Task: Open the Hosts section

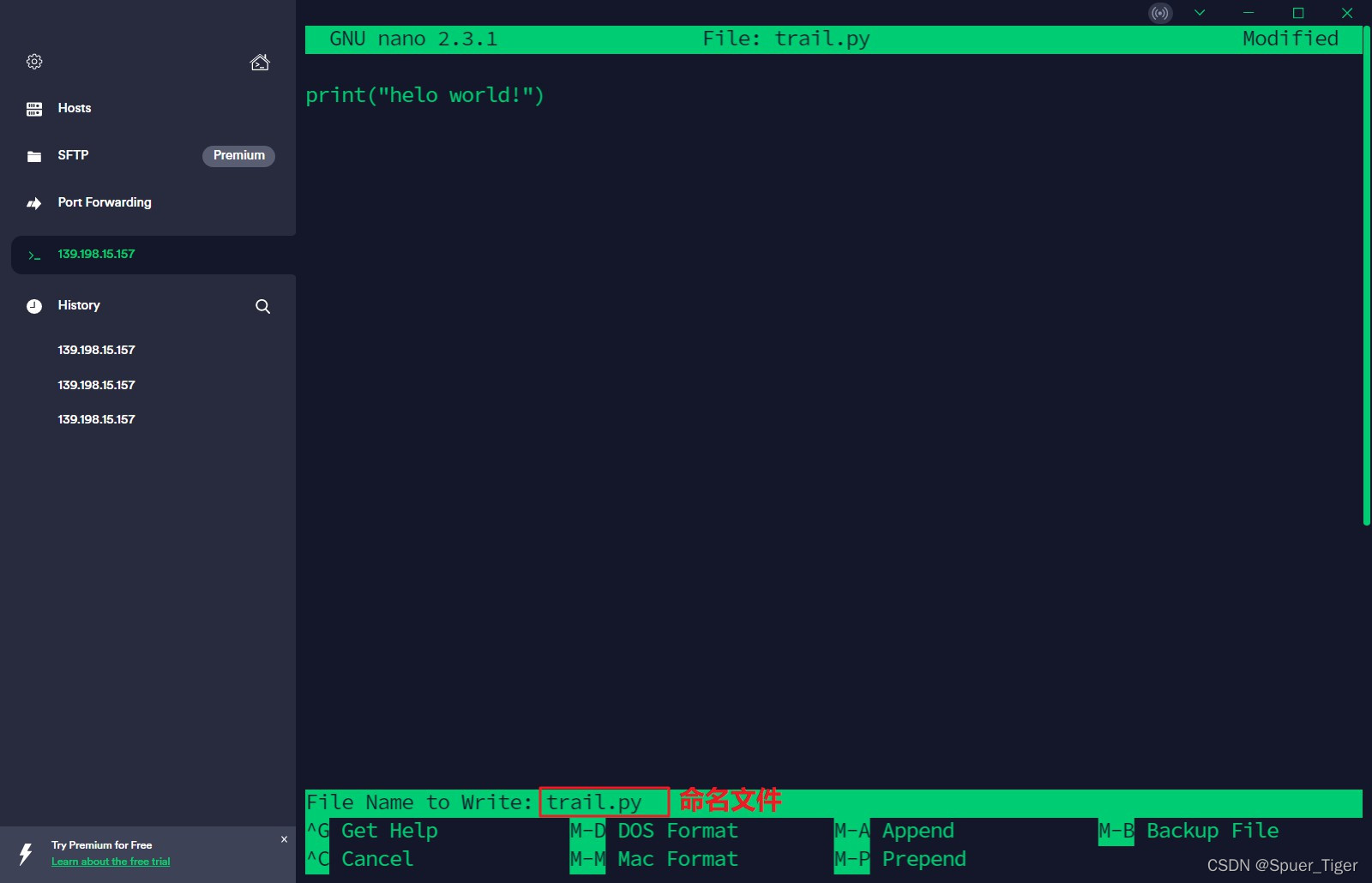Action: (75, 108)
